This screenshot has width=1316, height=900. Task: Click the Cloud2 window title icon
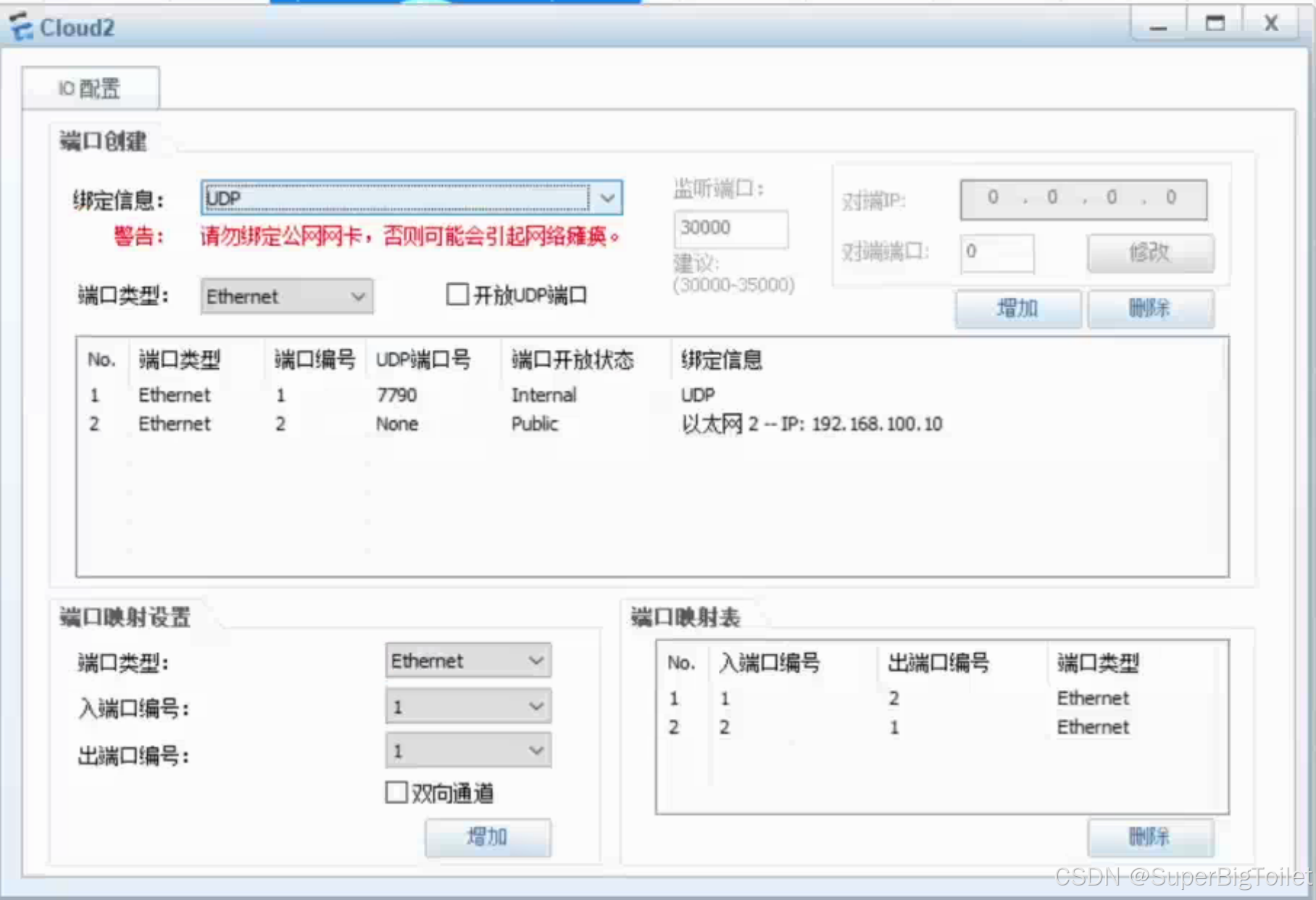21,26
